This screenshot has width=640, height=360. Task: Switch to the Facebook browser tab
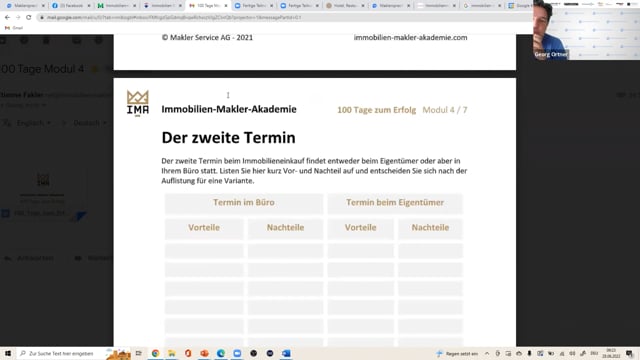(71, 6)
